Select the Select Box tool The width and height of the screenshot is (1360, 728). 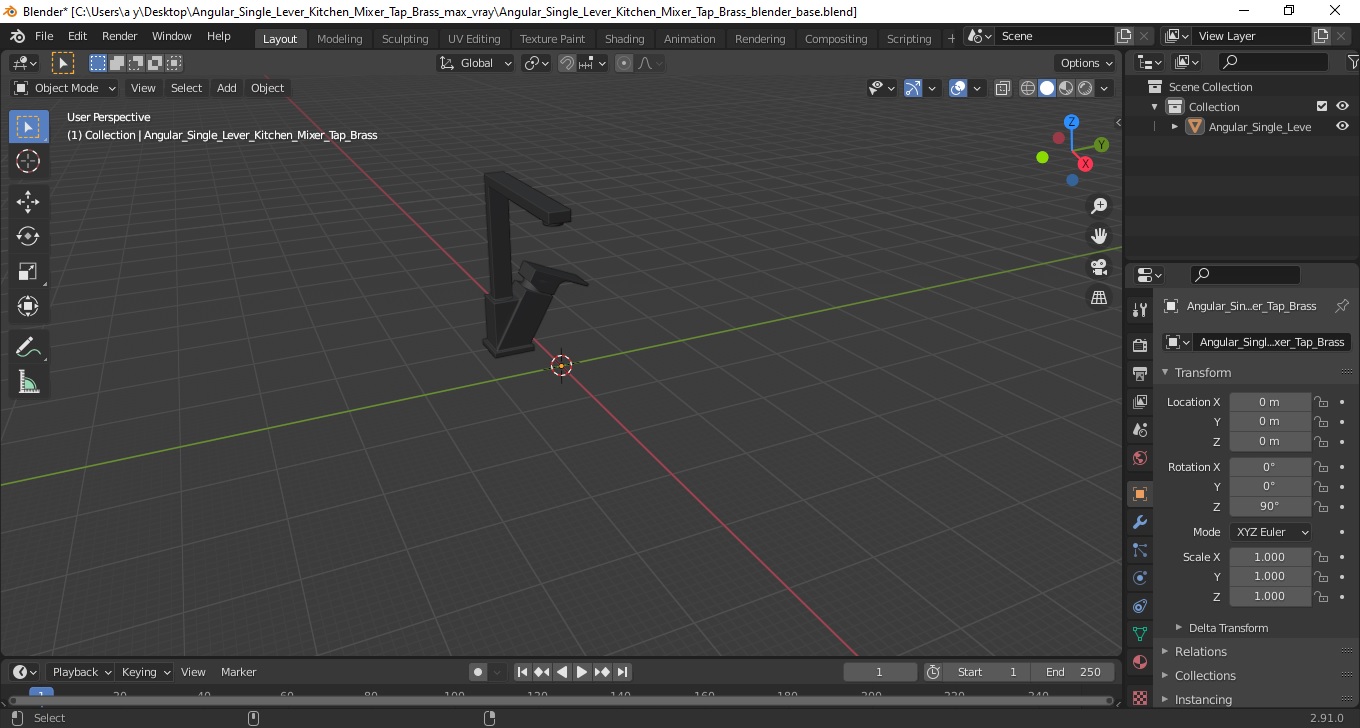[28, 127]
